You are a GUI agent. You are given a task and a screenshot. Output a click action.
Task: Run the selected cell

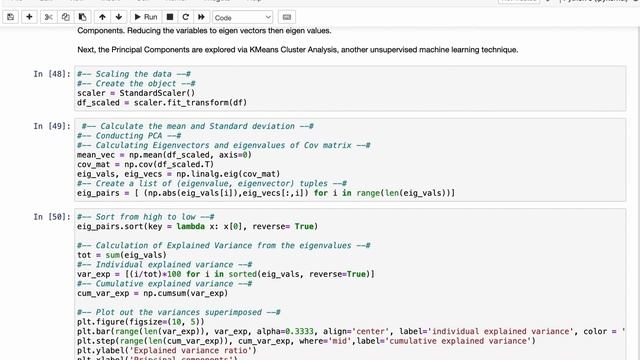click(x=146, y=17)
